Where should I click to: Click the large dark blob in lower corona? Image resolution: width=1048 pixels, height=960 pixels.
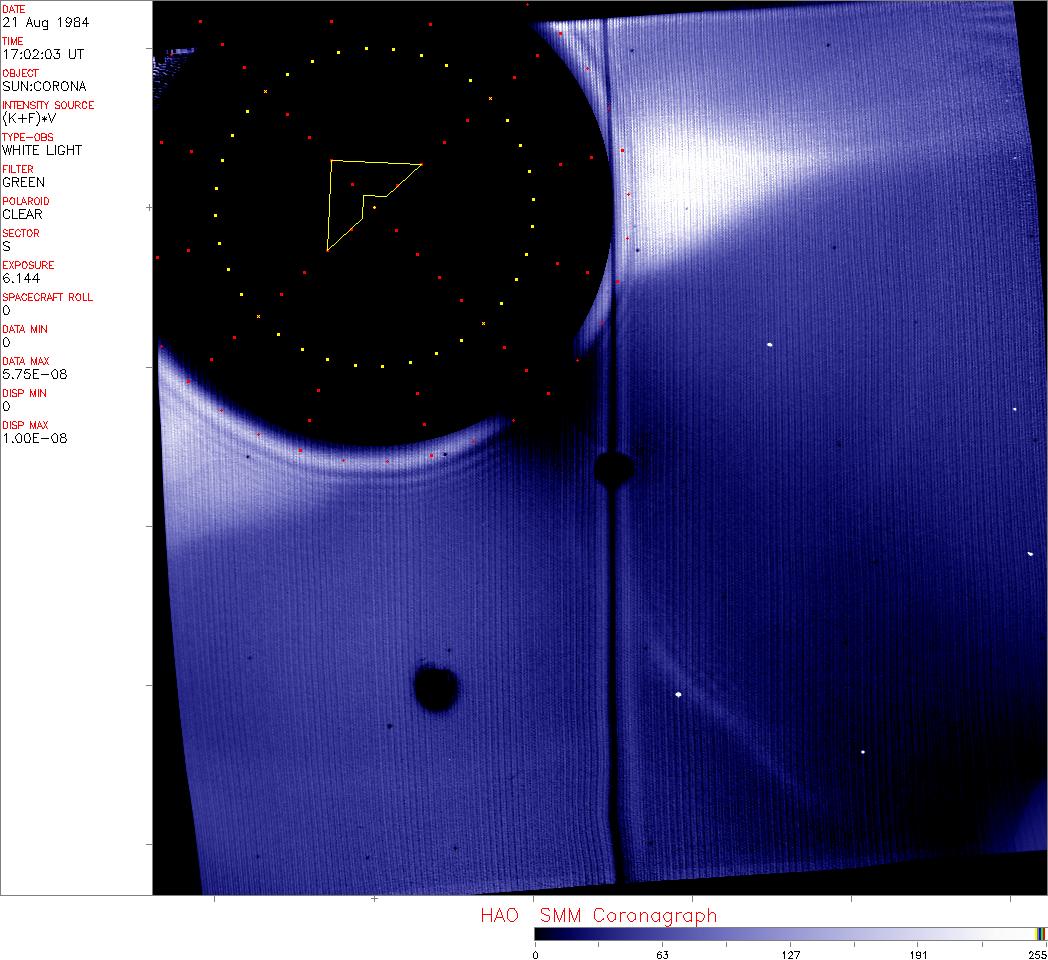[436, 688]
